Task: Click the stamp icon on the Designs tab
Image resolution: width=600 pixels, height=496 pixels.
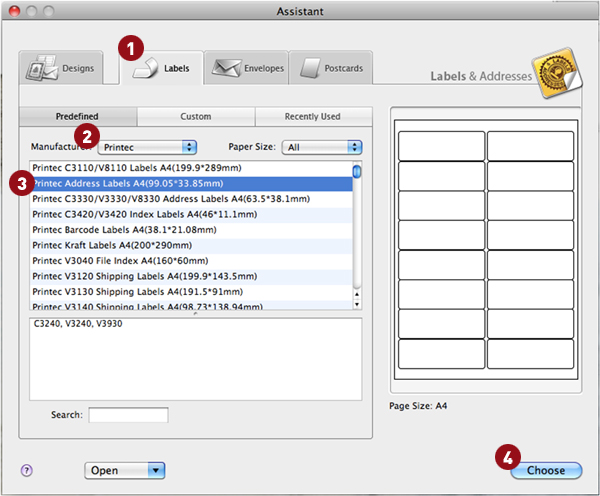Action: click(42, 68)
